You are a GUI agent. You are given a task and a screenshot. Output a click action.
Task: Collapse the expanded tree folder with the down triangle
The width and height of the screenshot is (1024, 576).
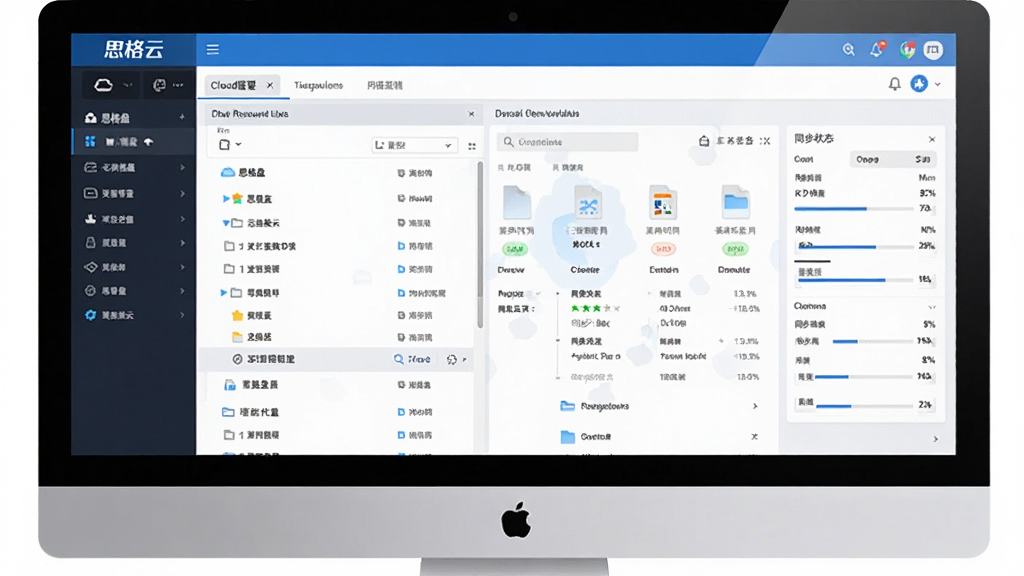click(226, 223)
